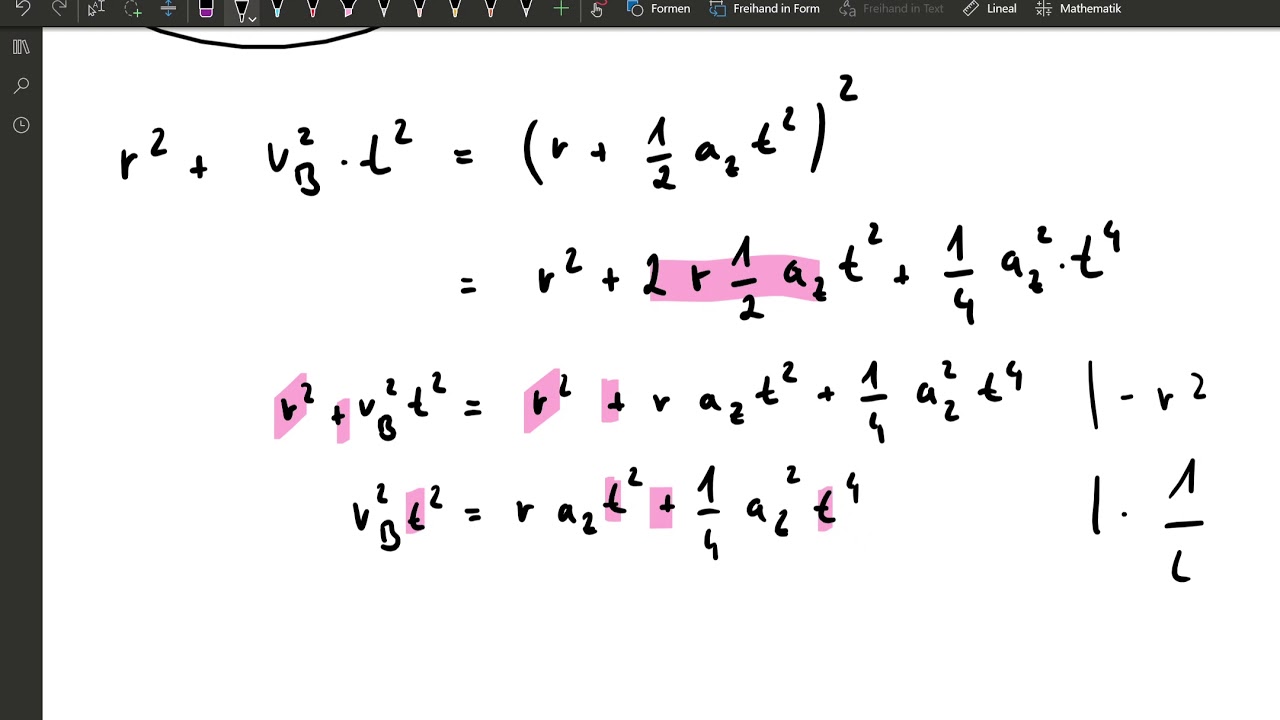The width and height of the screenshot is (1280, 720).
Task: Select the objects or type text tool
Action: click(96, 8)
